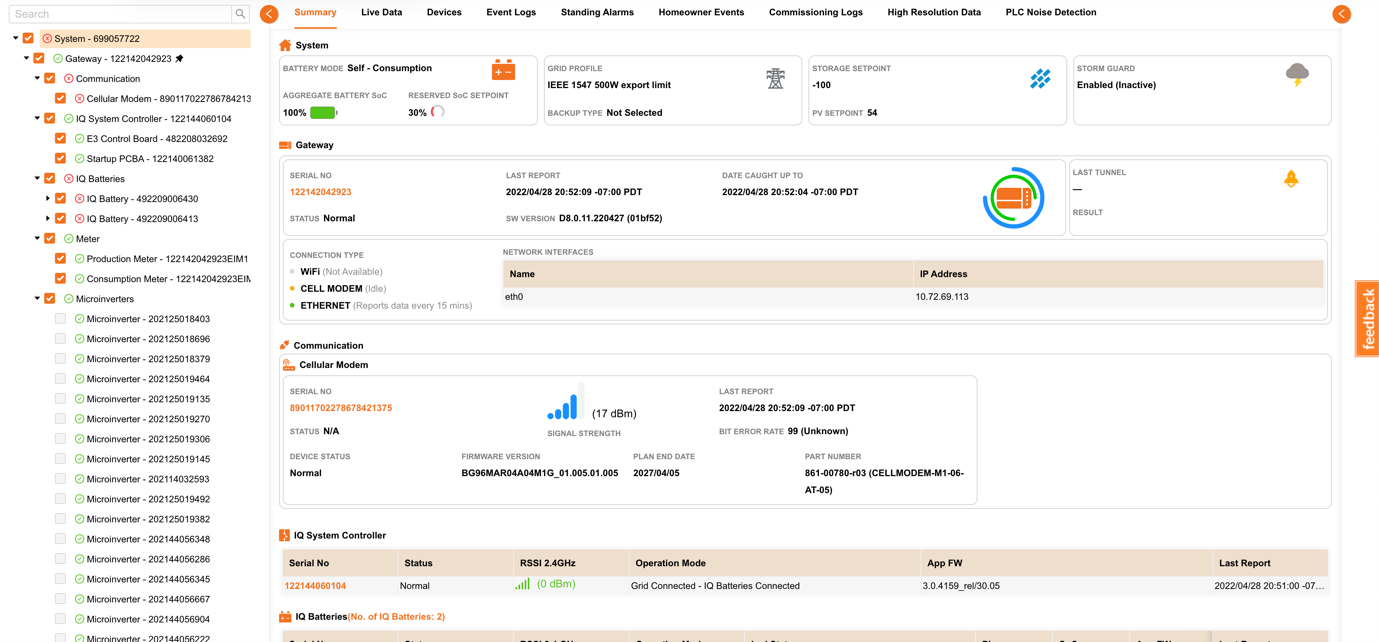This screenshot has height=642, width=1379.
Task: Open the Commissioning Logs tab
Action: 816,13
